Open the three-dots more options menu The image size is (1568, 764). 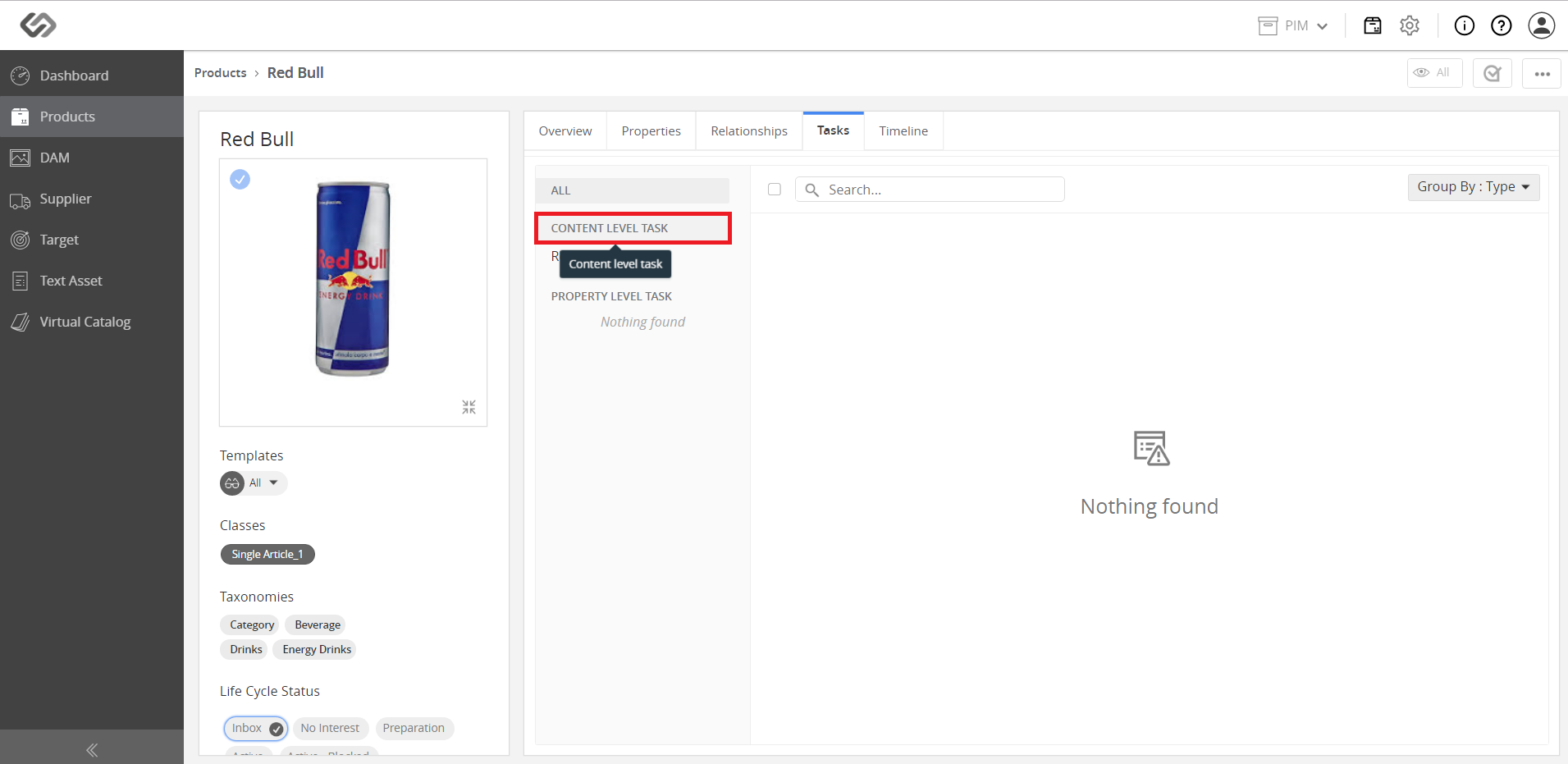(x=1542, y=73)
